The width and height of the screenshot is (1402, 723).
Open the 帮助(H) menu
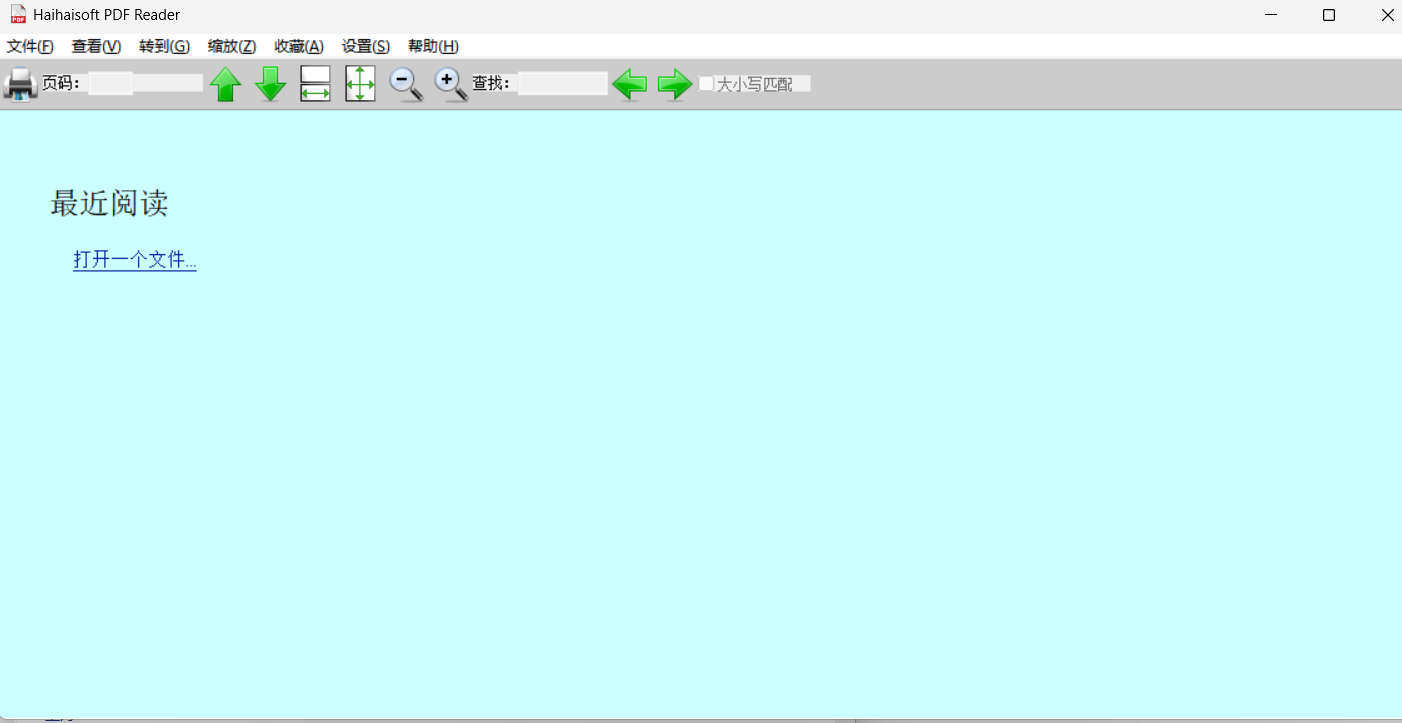tap(433, 46)
